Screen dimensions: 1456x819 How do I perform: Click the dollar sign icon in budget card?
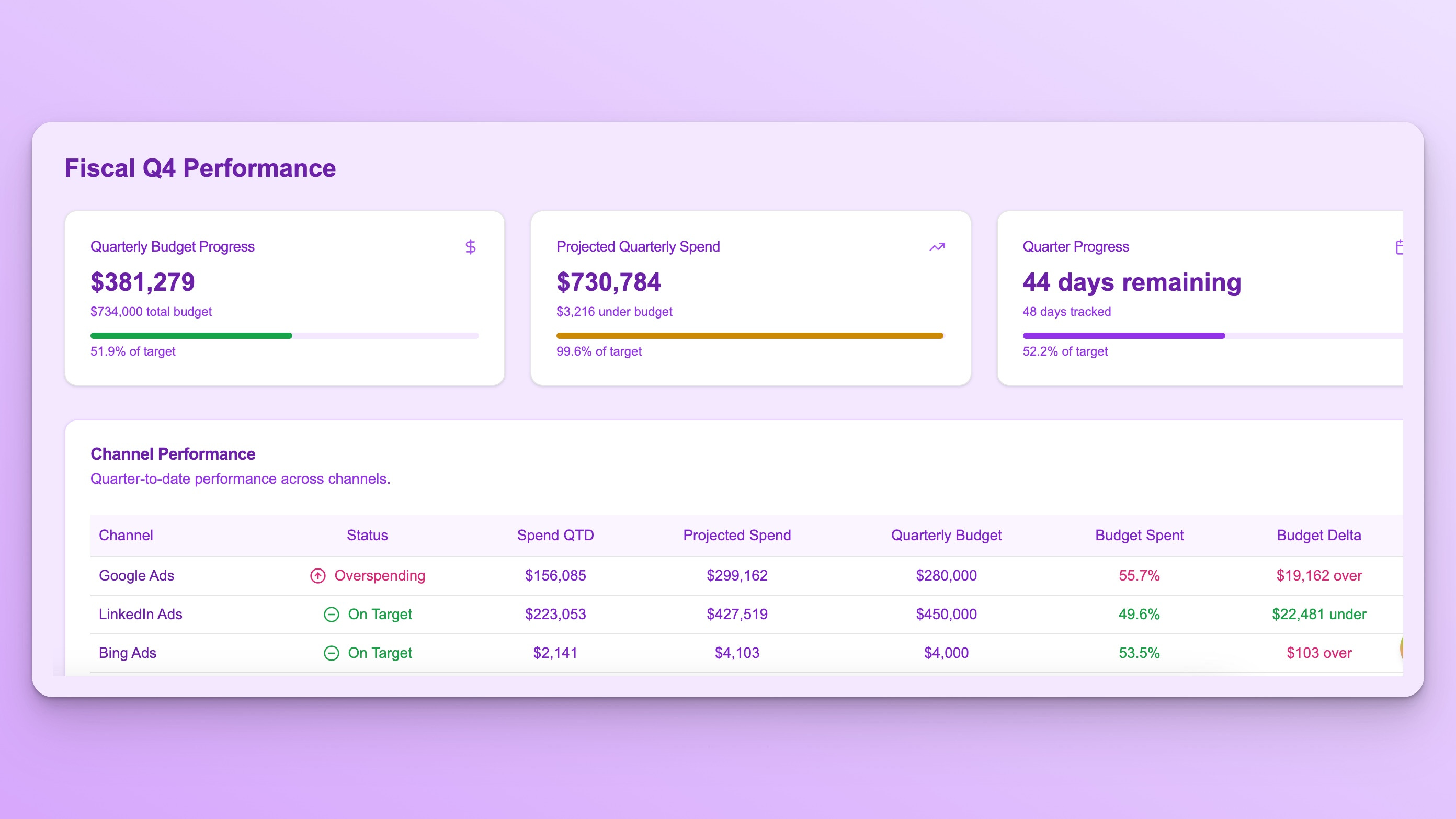point(470,247)
